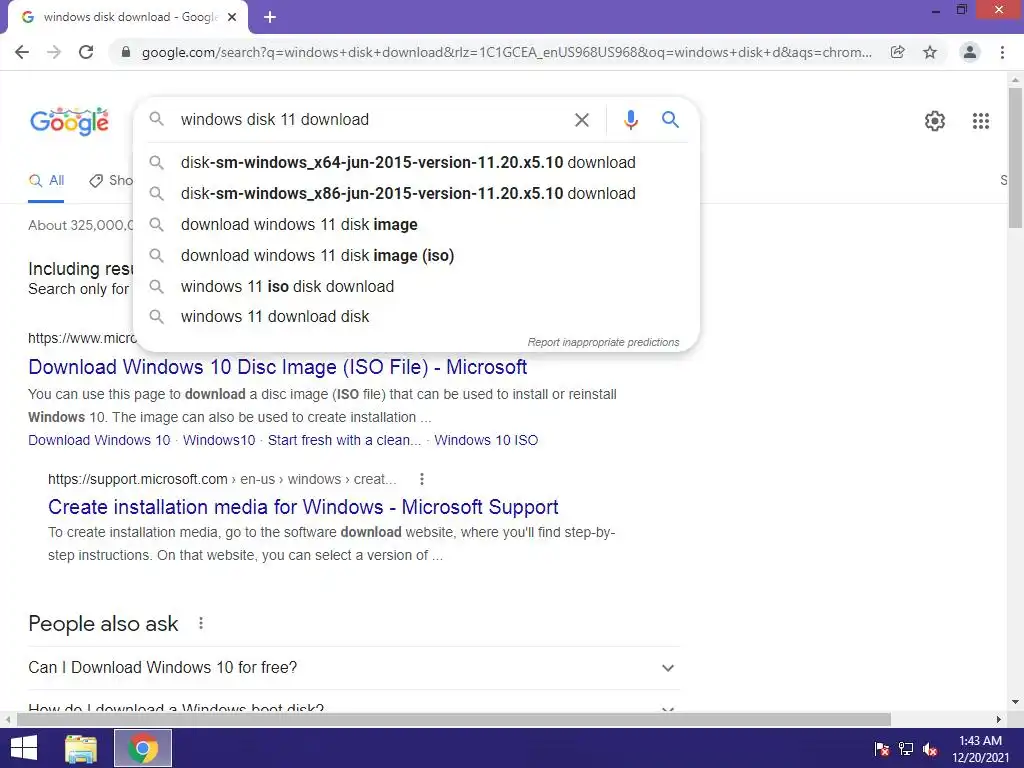Follow the 'Windows10' sitelink
The height and width of the screenshot is (768, 1024).
coord(219,440)
